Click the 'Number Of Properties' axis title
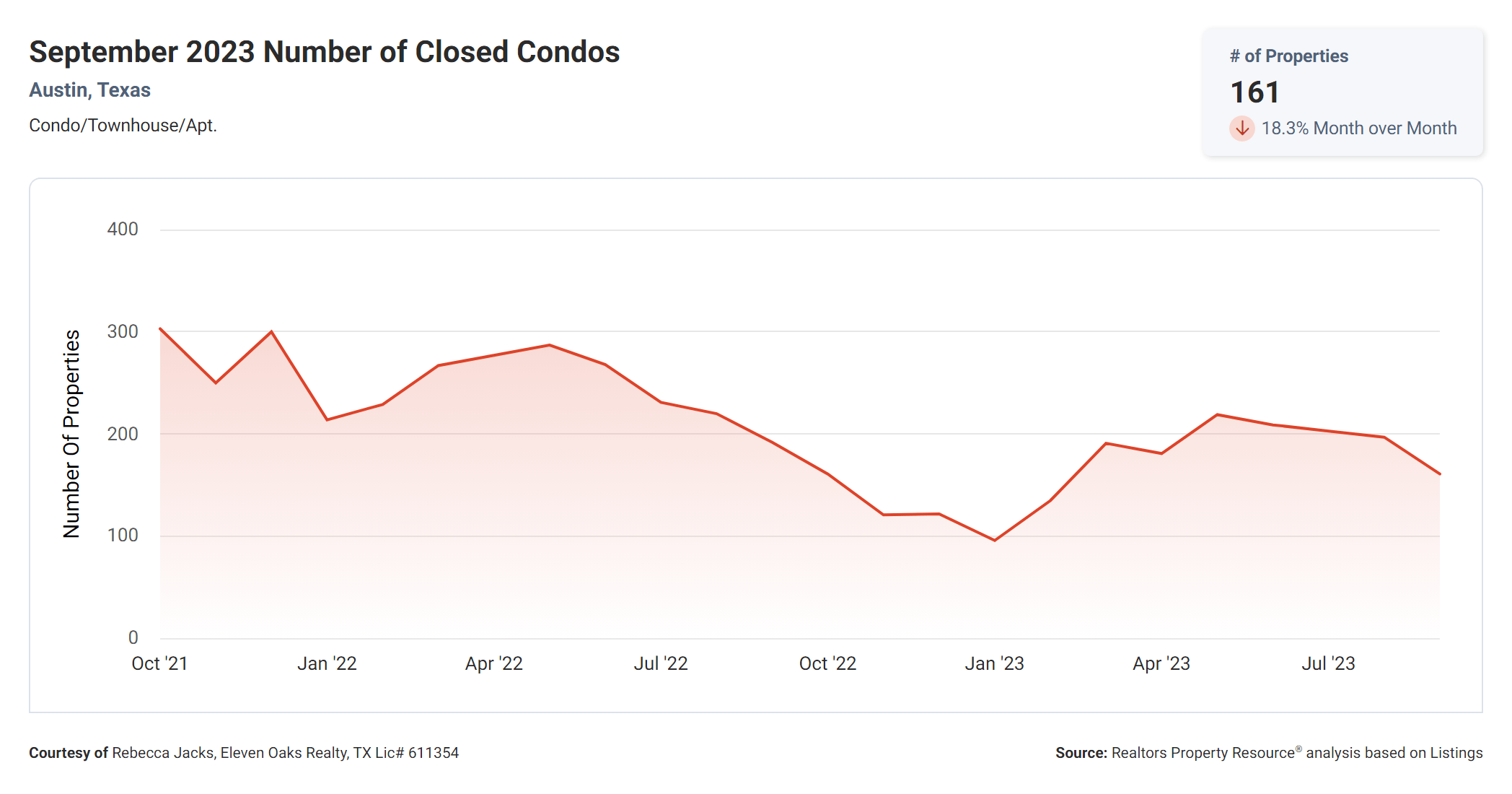 (71, 434)
